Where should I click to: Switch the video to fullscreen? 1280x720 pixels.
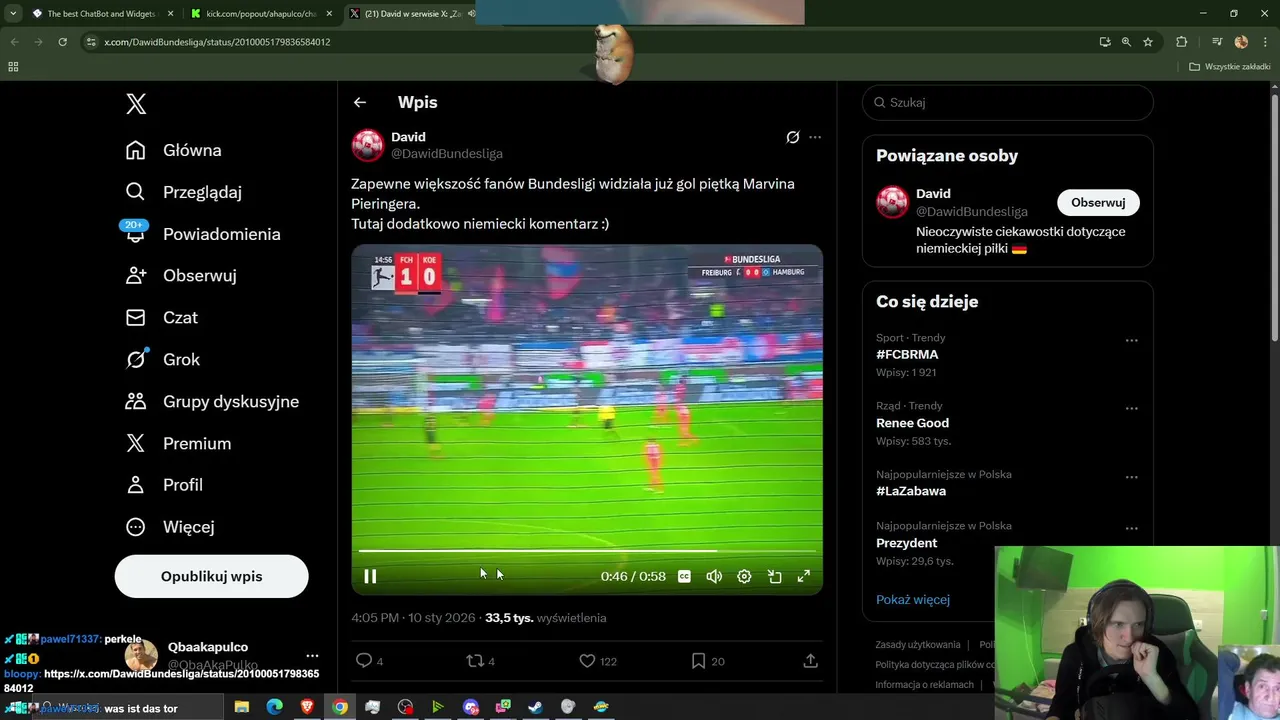[x=803, y=576]
